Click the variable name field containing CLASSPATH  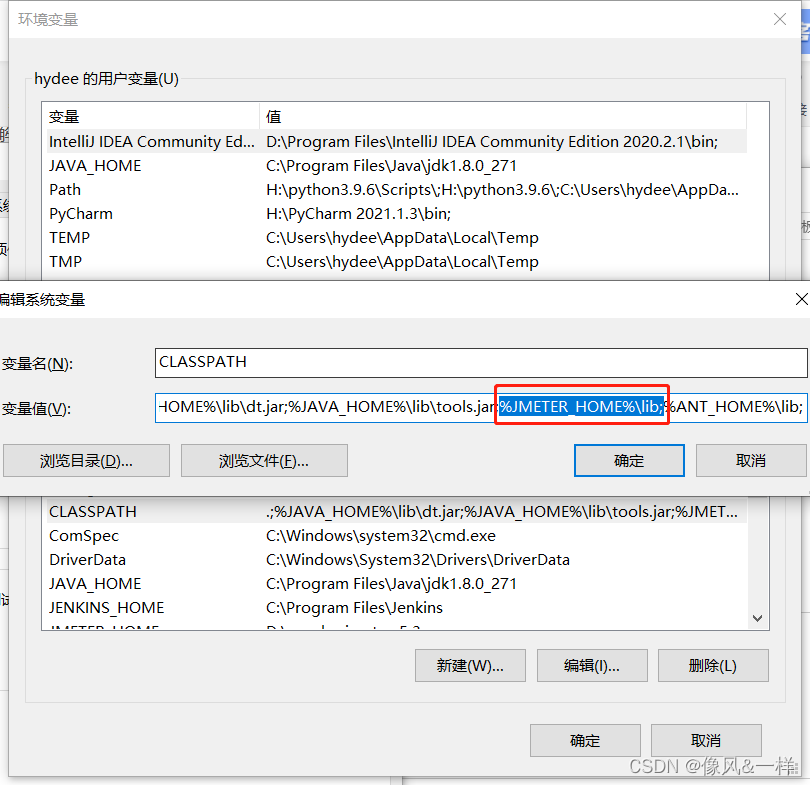click(x=481, y=363)
